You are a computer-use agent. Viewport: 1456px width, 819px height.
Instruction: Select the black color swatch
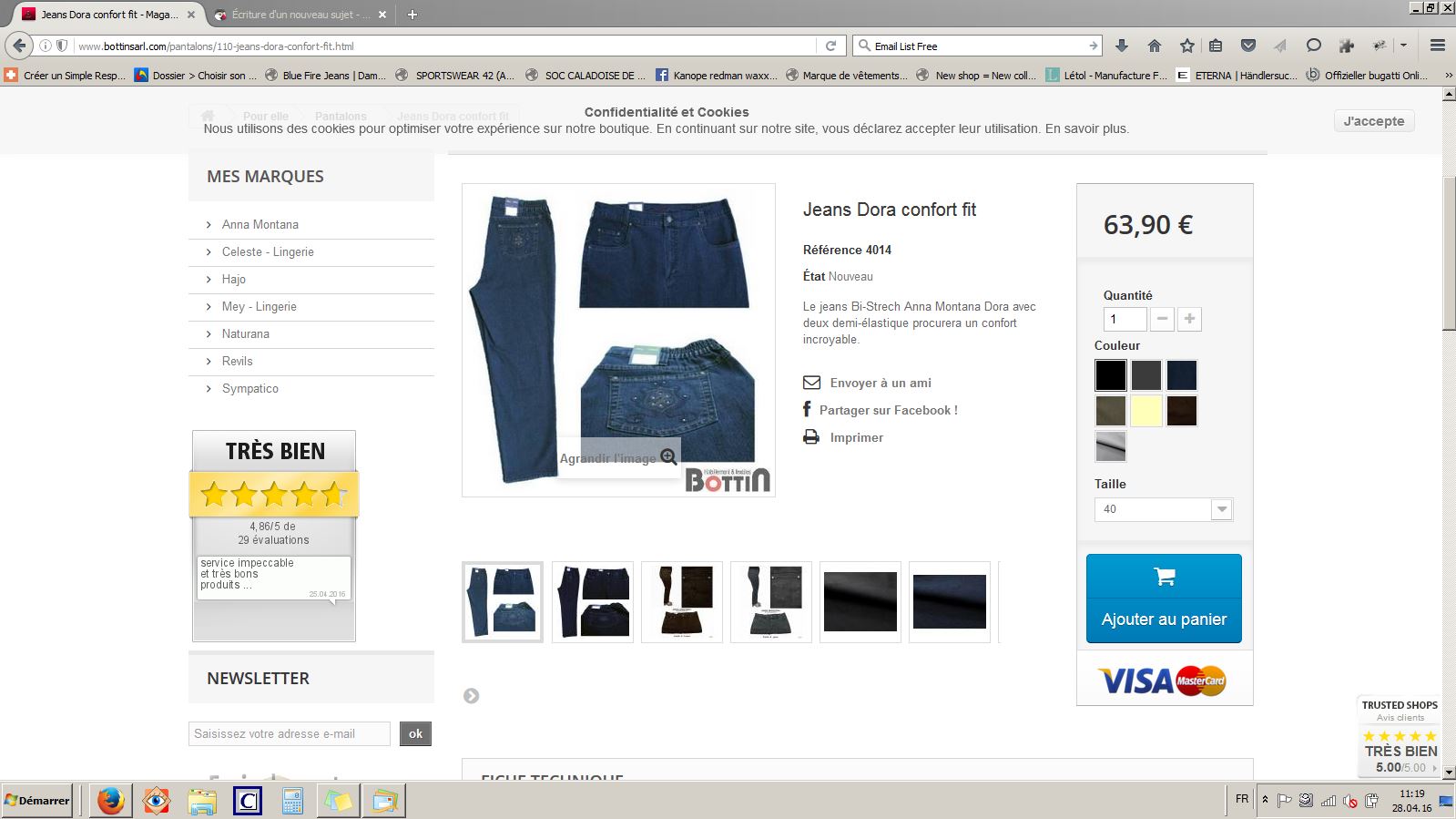1110,375
